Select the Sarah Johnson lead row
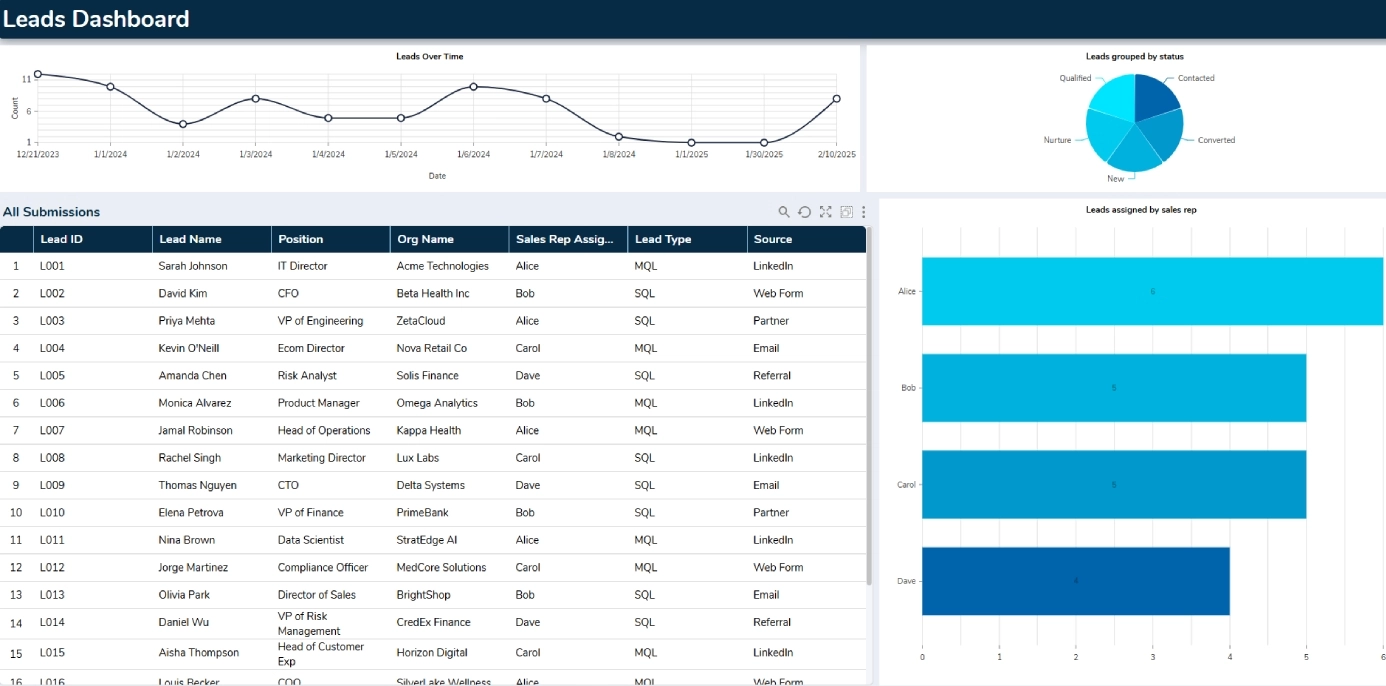The image size is (1386, 686). click(x=193, y=266)
